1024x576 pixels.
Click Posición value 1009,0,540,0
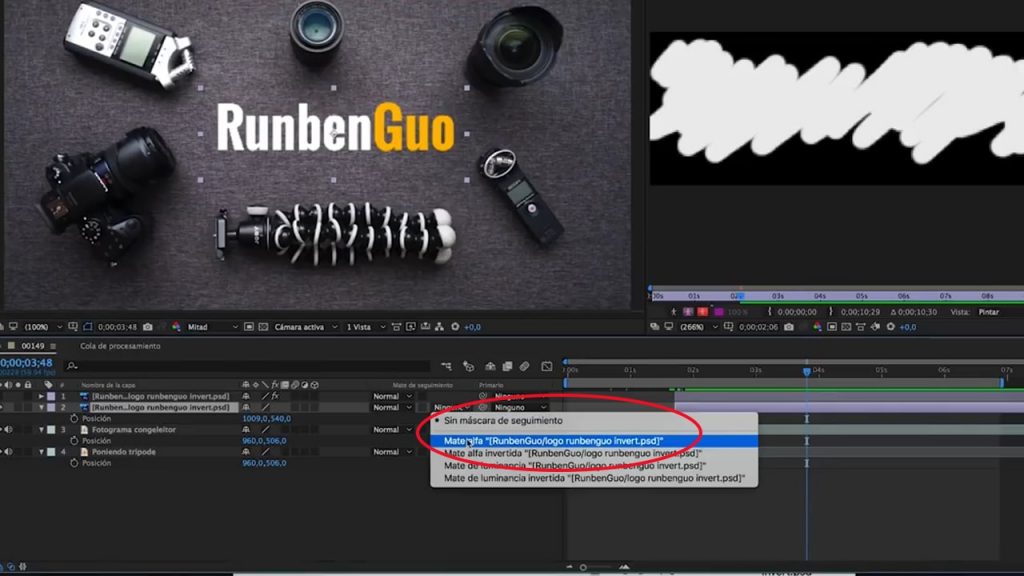[x=266, y=419]
